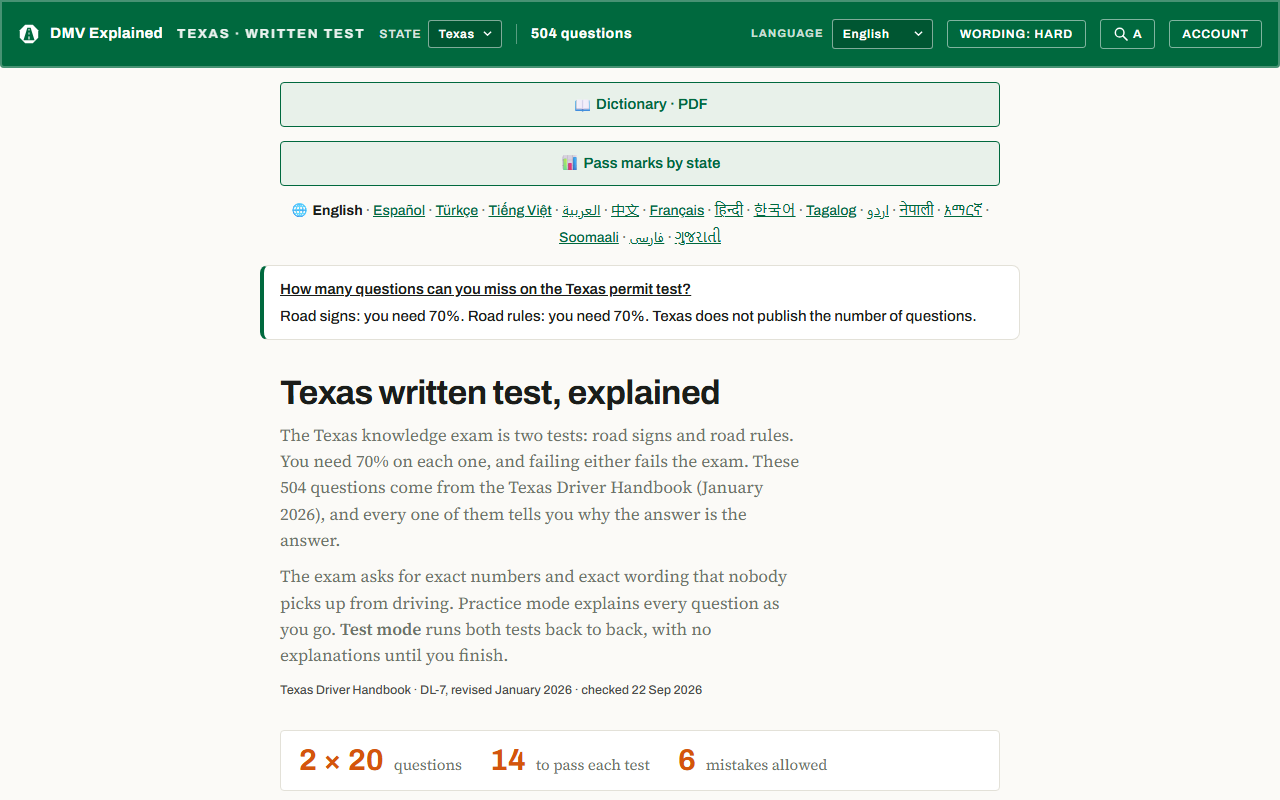The width and height of the screenshot is (1280, 800).
Task: Select the Arabic (العربية) language link
Action: 581,210
